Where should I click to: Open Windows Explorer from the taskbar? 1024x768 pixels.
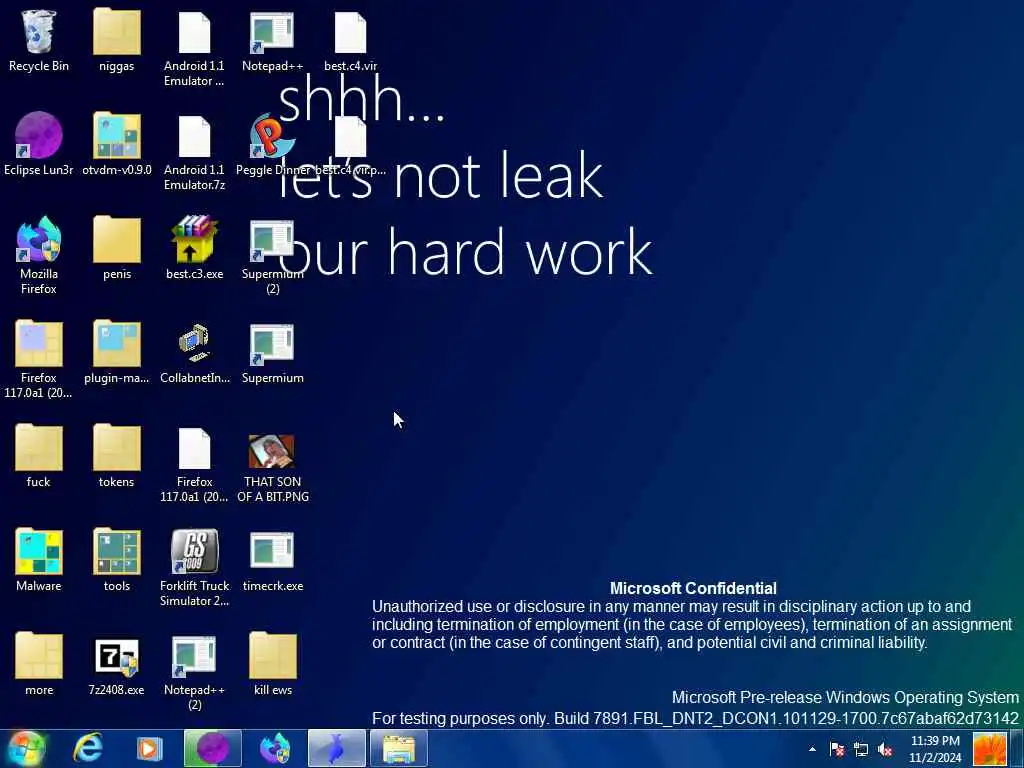tap(398, 748)
